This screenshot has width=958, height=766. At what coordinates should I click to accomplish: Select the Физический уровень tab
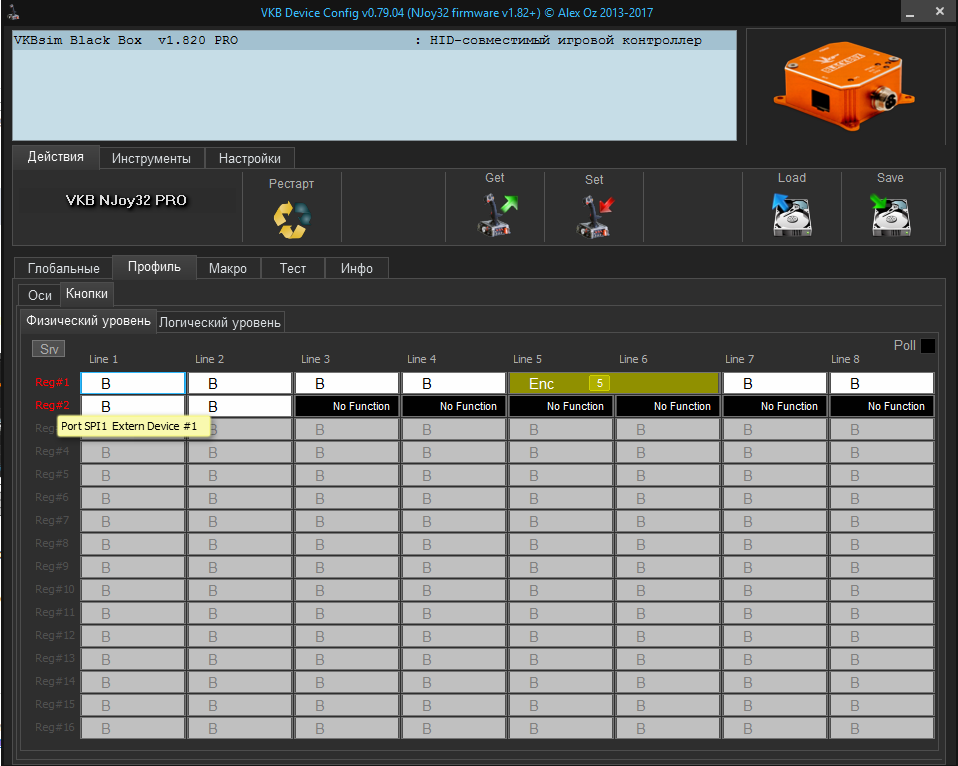coord(88,321)
